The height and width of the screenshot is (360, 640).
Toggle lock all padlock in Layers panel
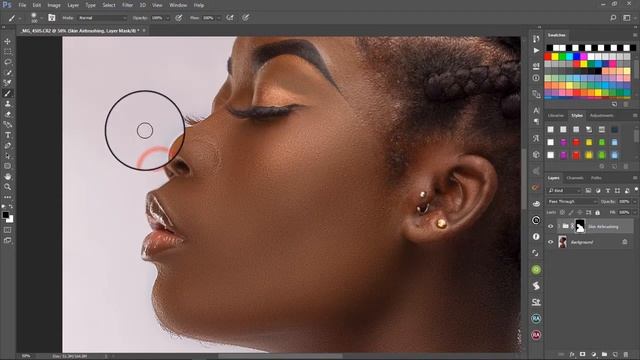598,212
